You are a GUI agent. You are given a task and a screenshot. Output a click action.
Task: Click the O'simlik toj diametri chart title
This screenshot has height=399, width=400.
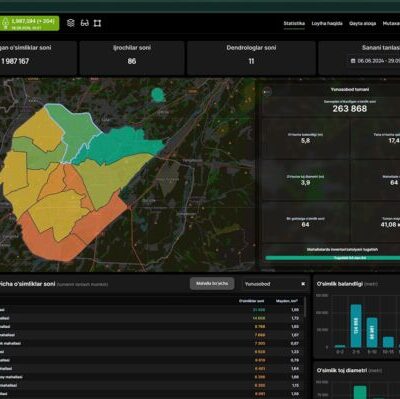point(342,371)
